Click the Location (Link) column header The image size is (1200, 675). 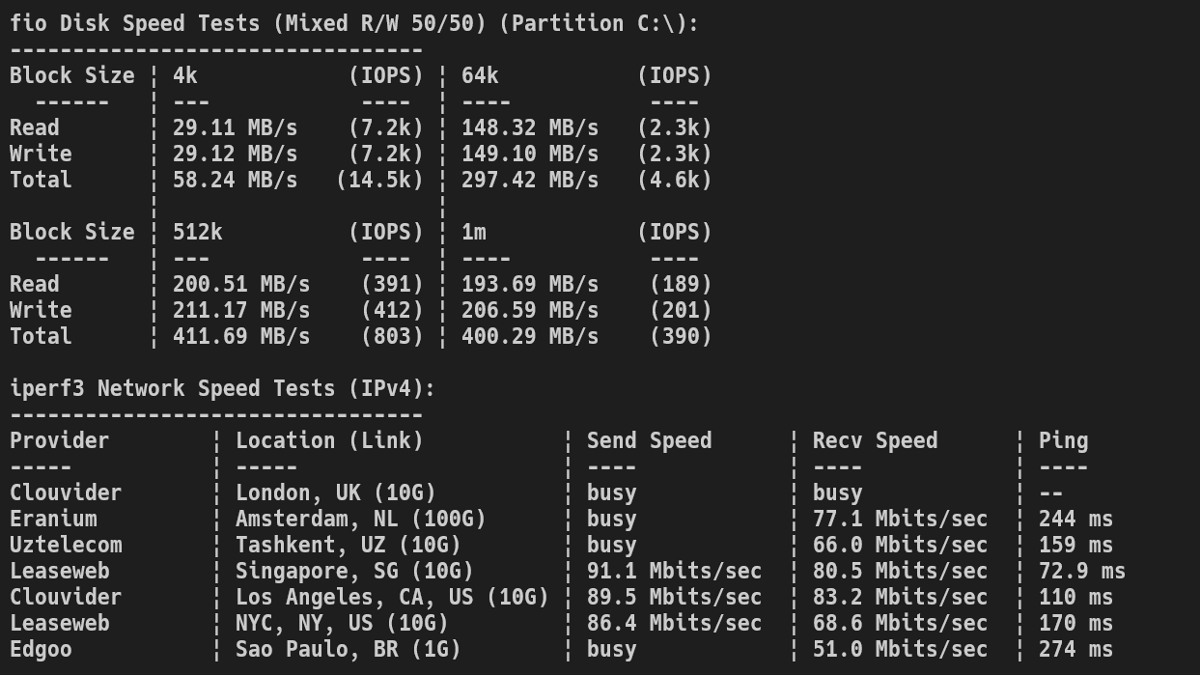(330, 440)
